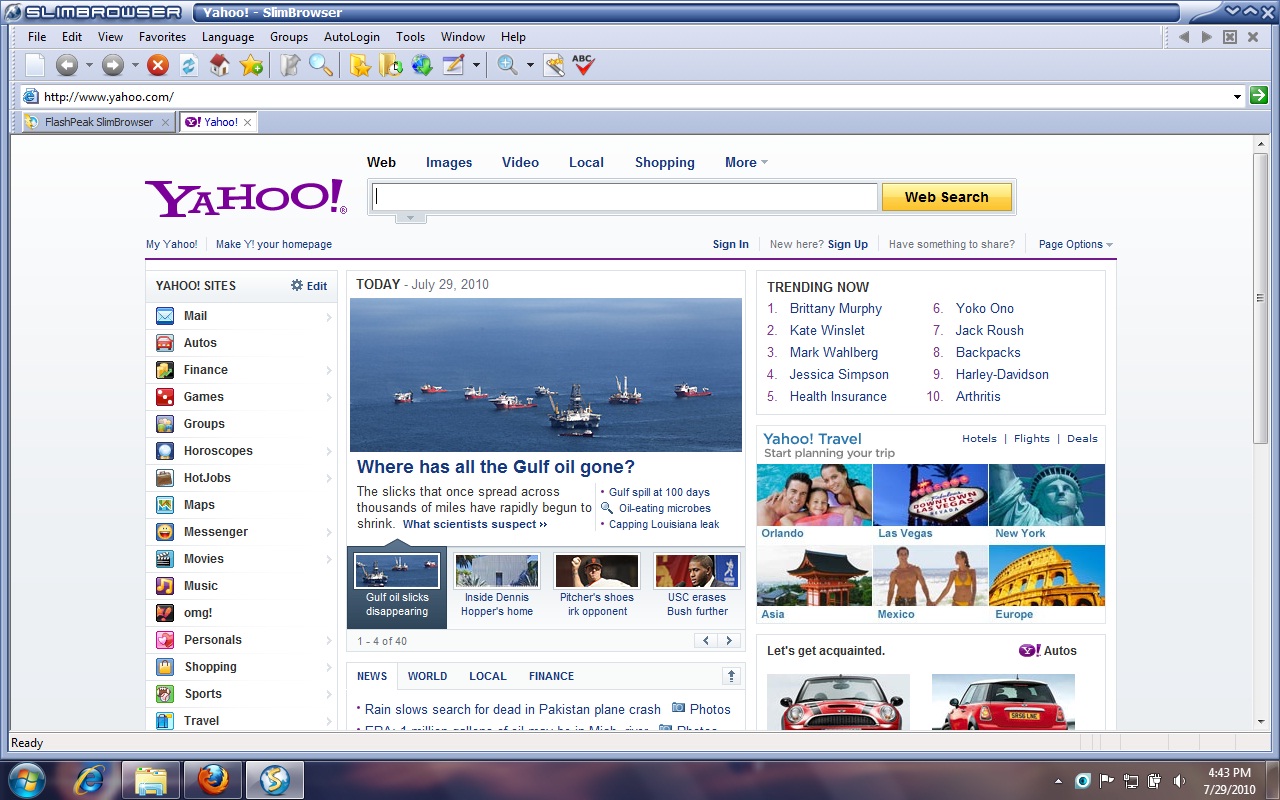Switch to the FlashPeak SlimBrowser tab

click(98, 122)
